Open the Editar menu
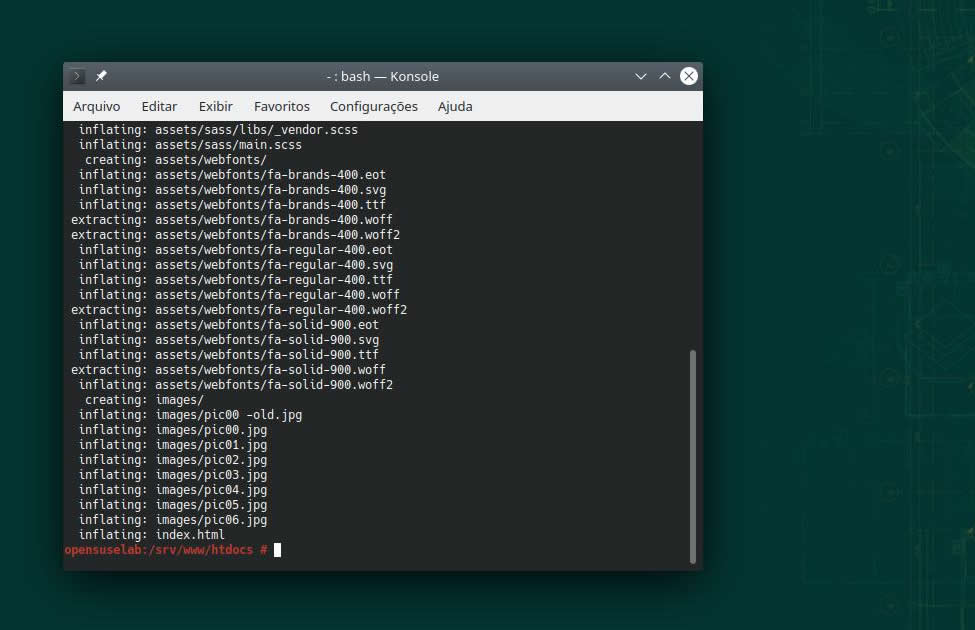This screenshot has height=630, width=975. point(159,106)
